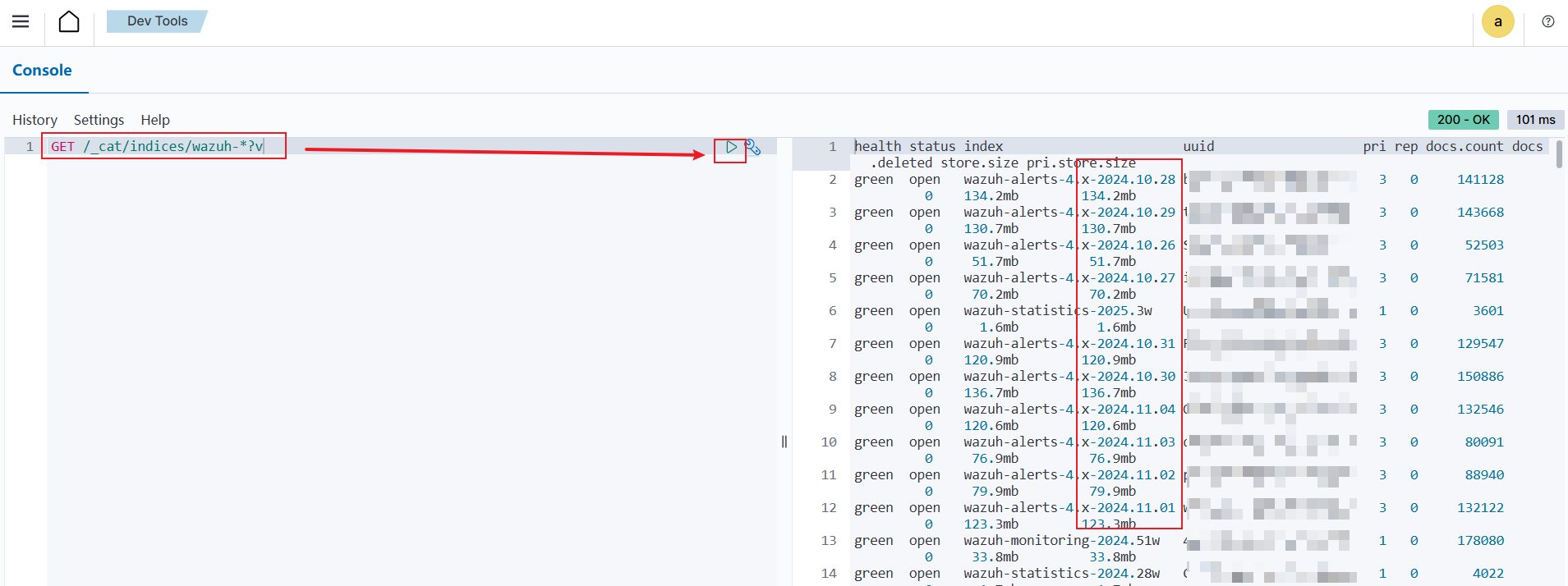Screen dimensions: 1568x586
Task: Click docs count value 129547
Action: (1480, 343)
